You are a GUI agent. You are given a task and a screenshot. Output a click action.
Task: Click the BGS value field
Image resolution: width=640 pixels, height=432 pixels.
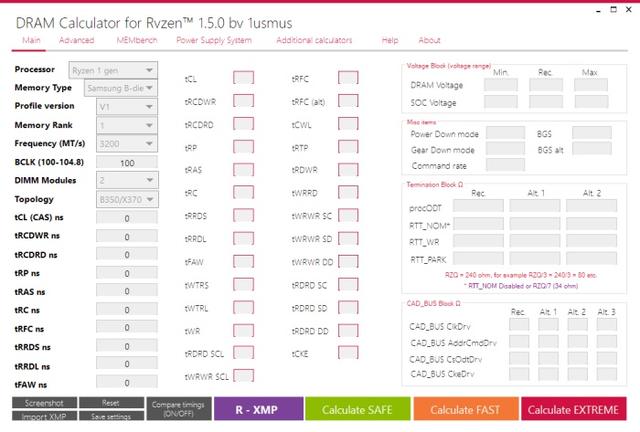coord(592,133)
